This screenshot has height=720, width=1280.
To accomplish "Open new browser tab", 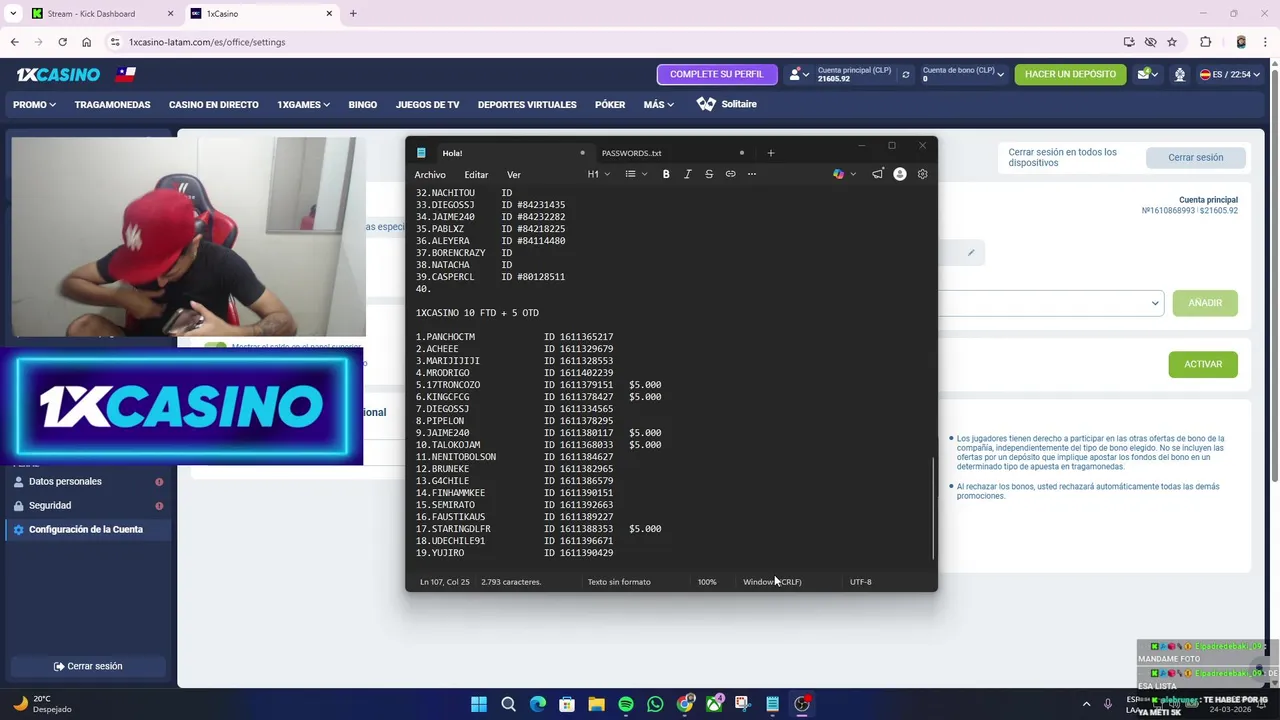I will 353,13.
